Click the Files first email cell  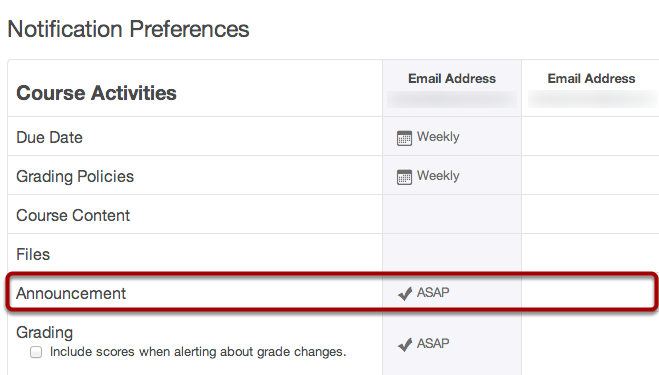452,253
